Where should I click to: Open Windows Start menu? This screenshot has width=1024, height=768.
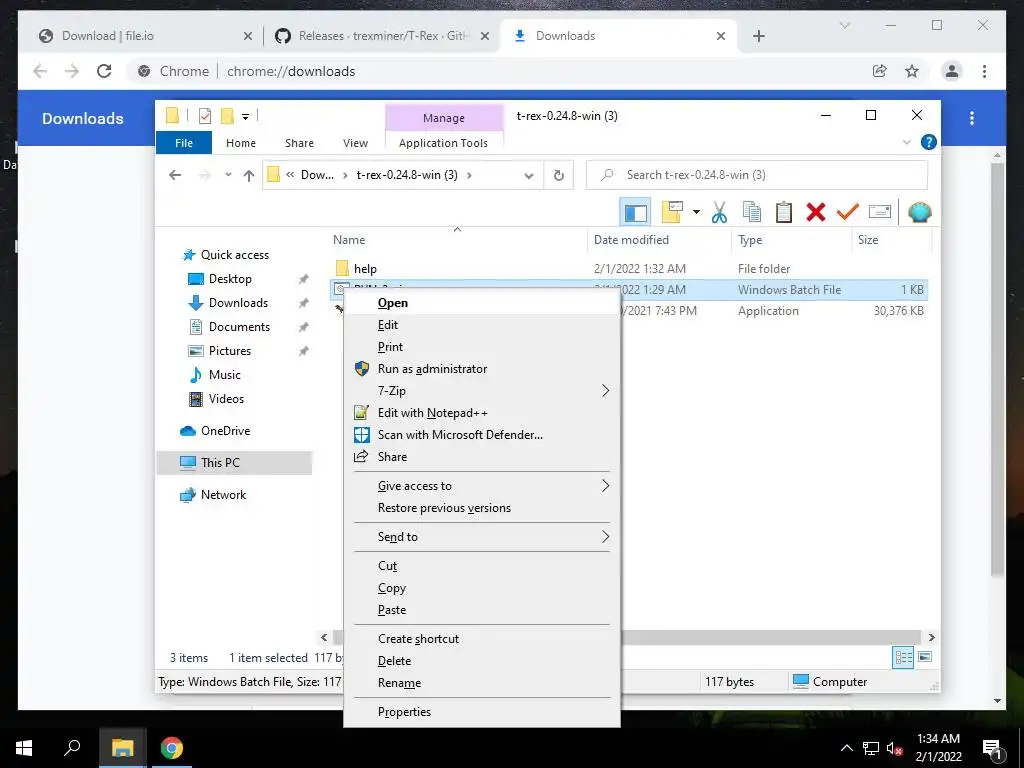(x=24, y=748)
